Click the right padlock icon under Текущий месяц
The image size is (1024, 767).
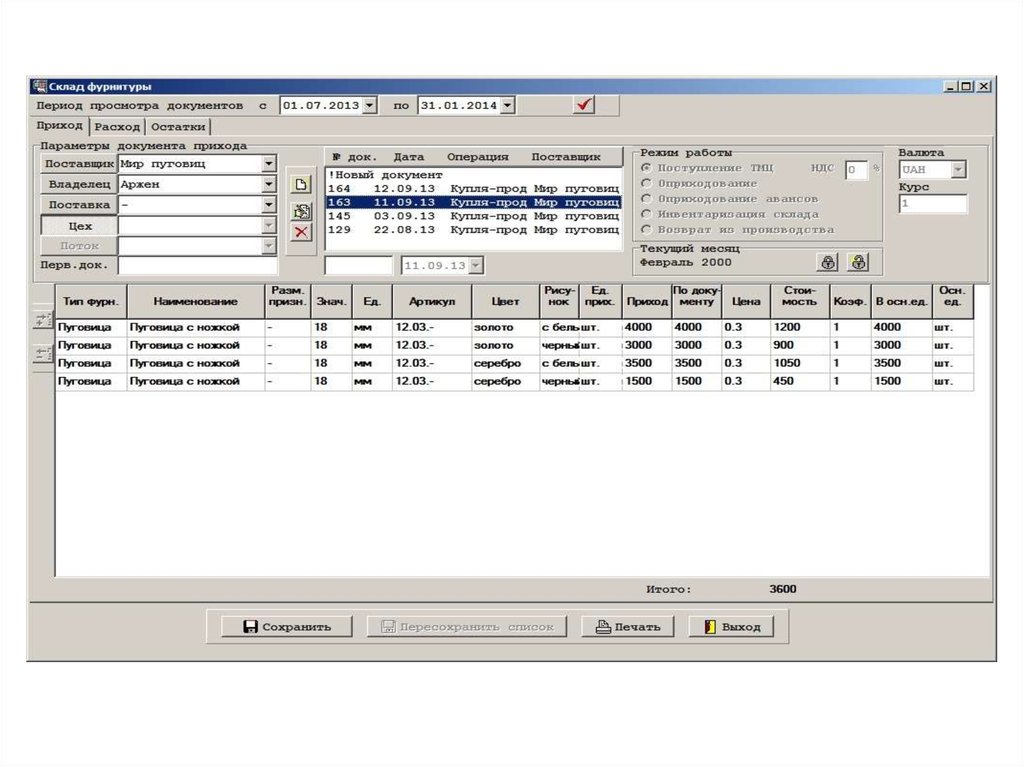tap(857, 263)
